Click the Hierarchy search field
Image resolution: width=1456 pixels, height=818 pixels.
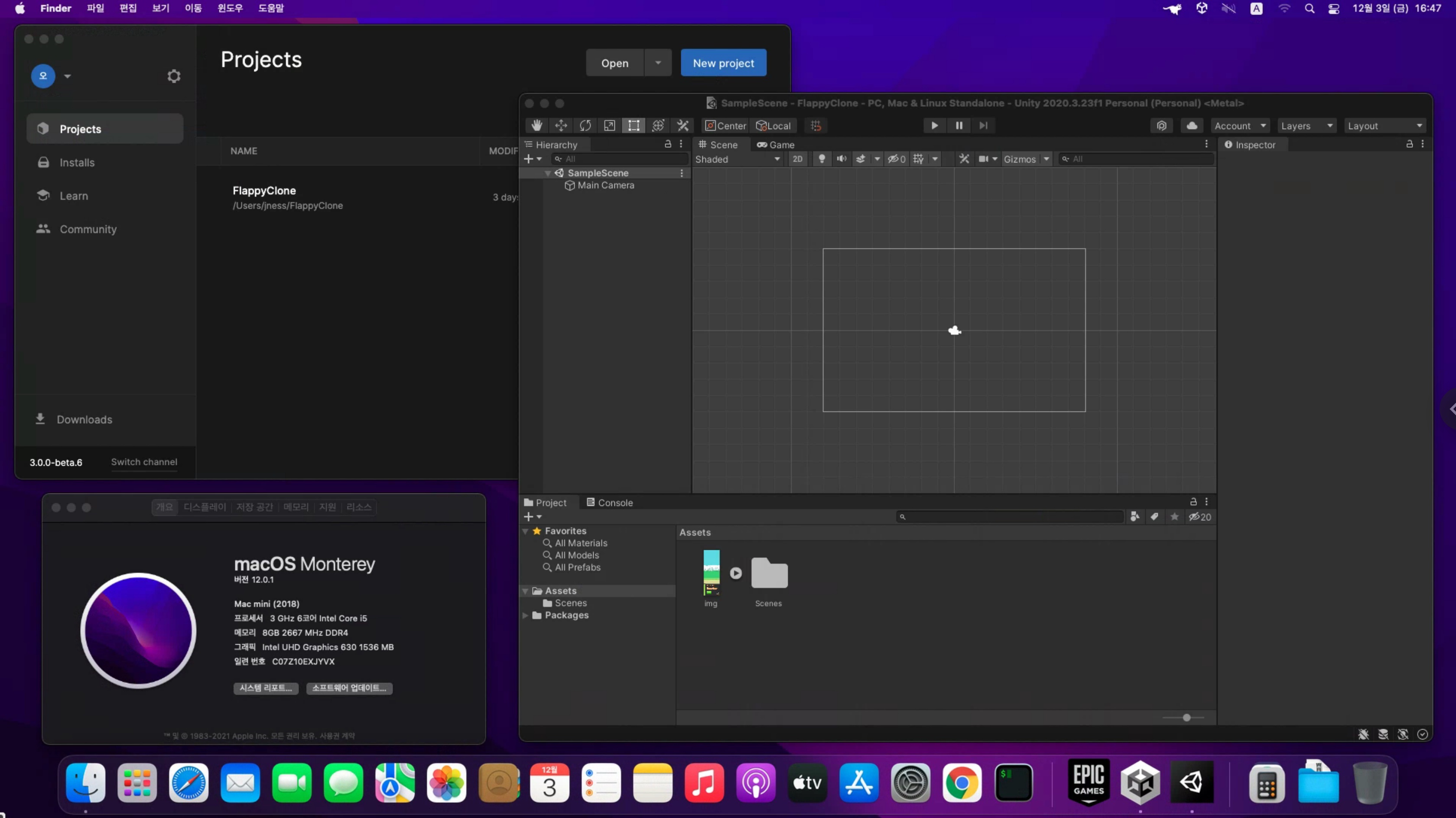coord(620,159)
